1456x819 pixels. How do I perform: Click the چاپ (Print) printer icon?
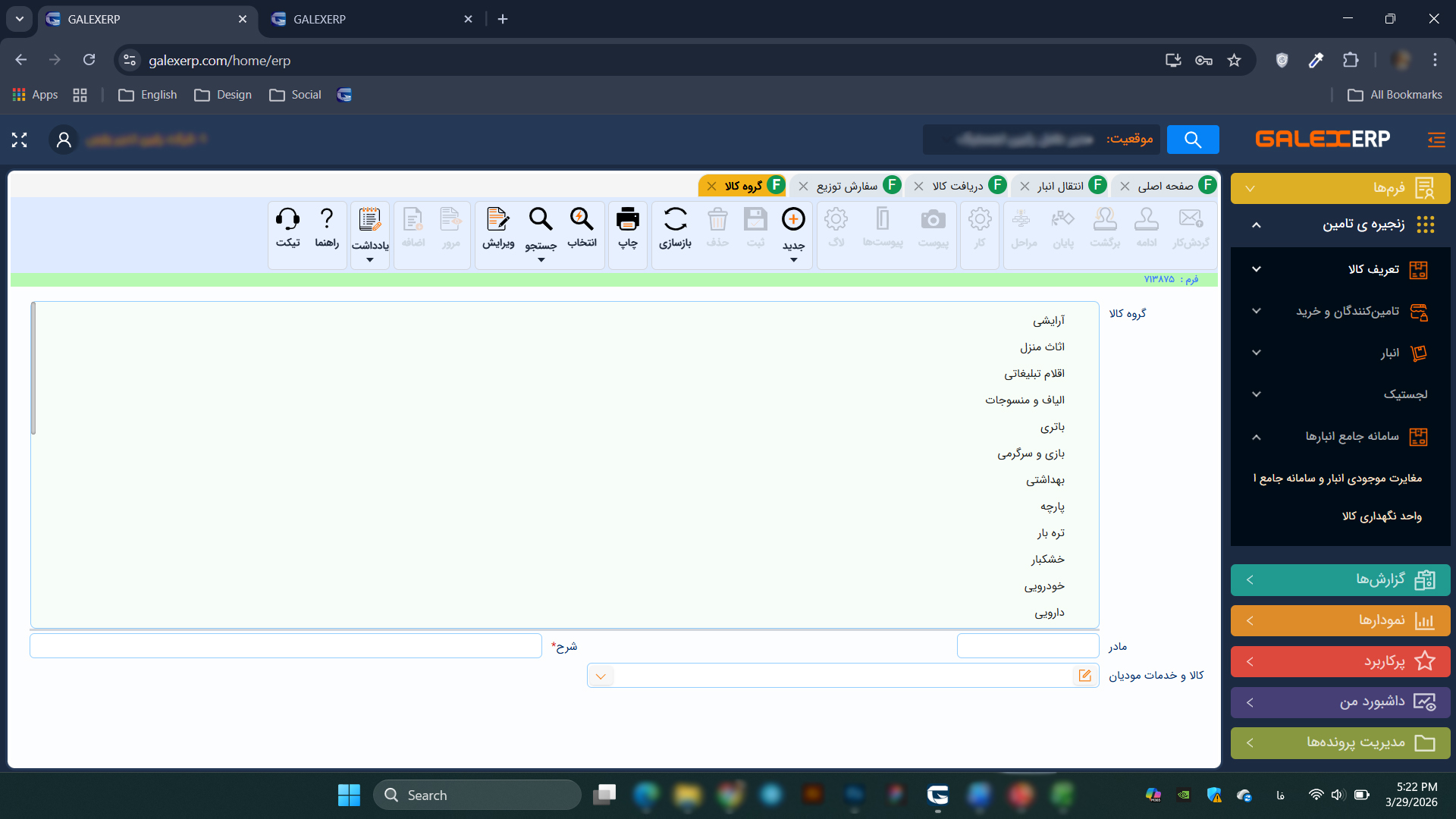628,220
